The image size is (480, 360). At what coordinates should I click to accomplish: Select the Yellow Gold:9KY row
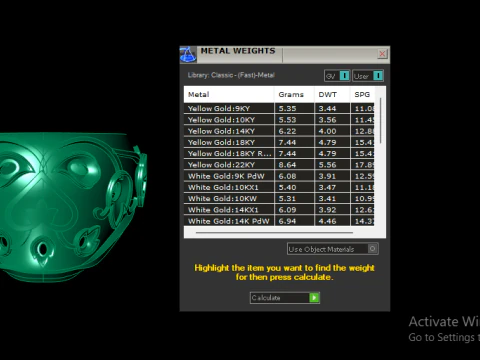click(x=279, y=108)
